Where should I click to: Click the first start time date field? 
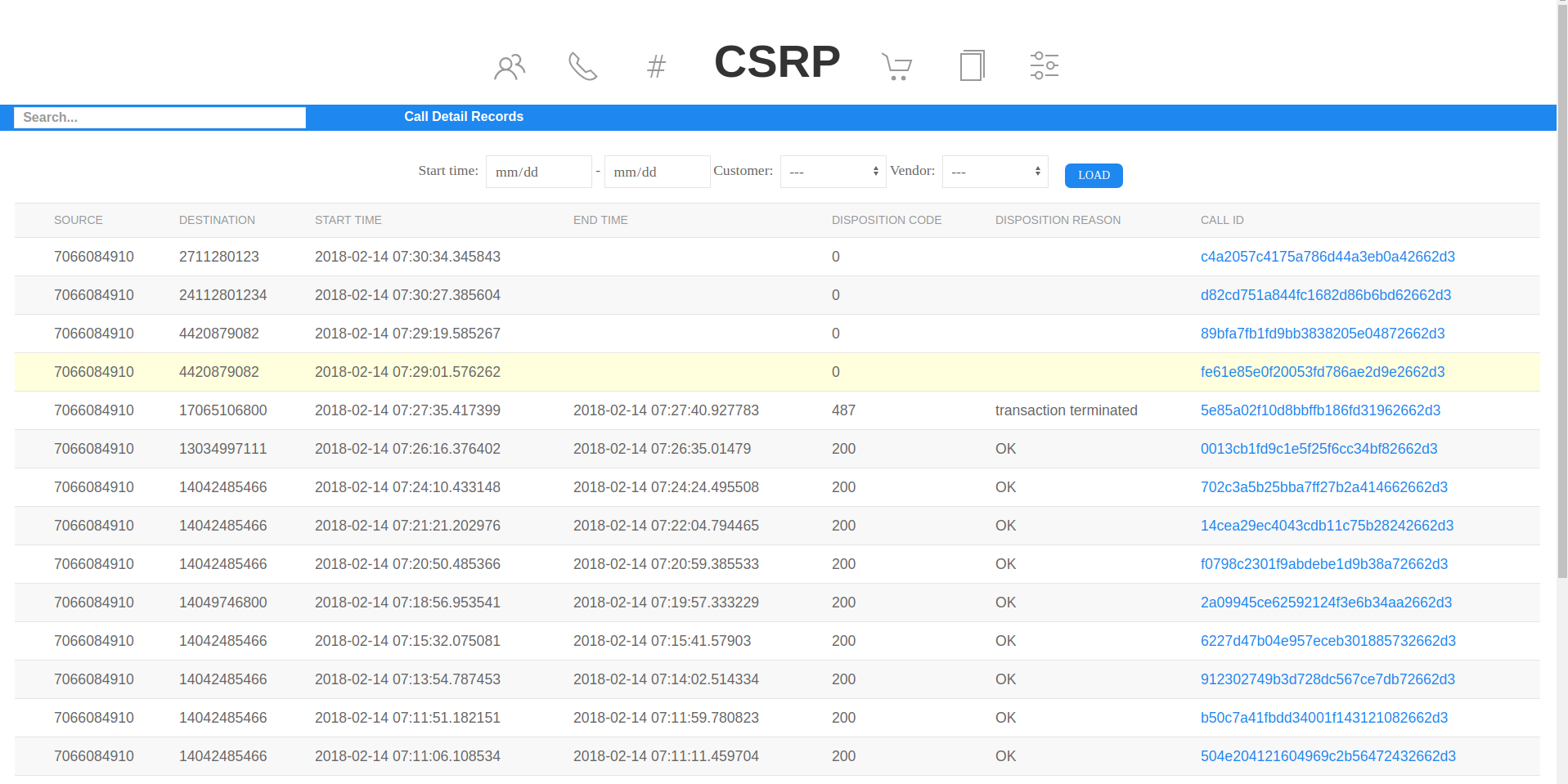click(x=538, y=172)
